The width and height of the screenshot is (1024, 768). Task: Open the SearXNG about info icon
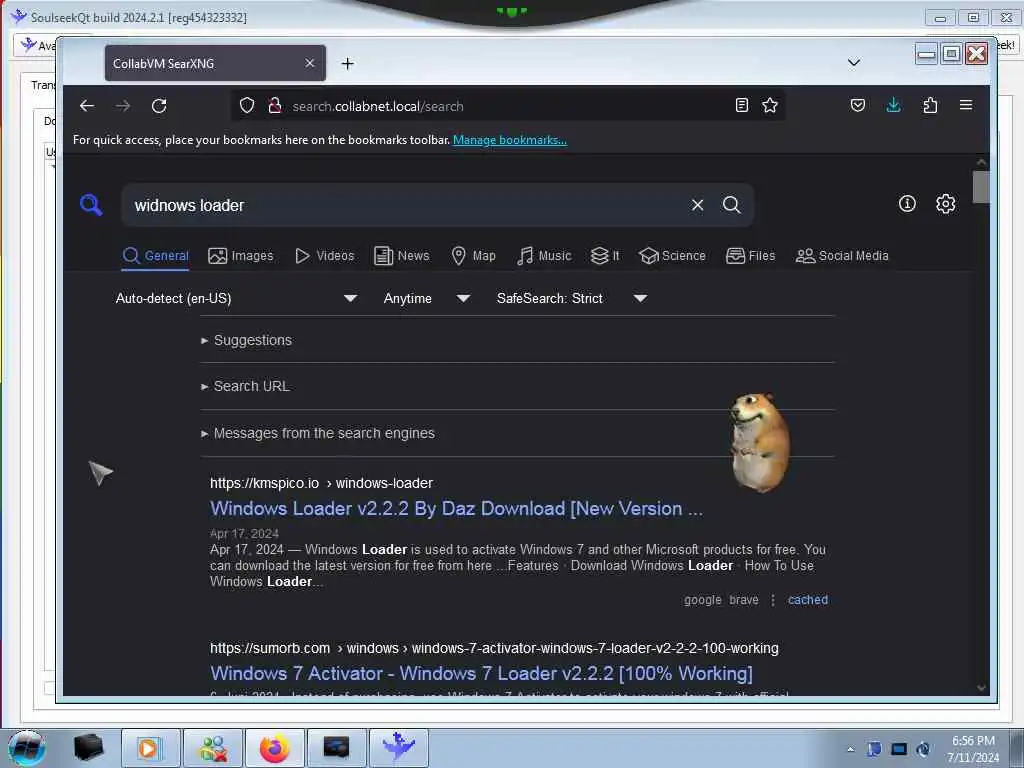pyautogui.click(x=907, y=204)
